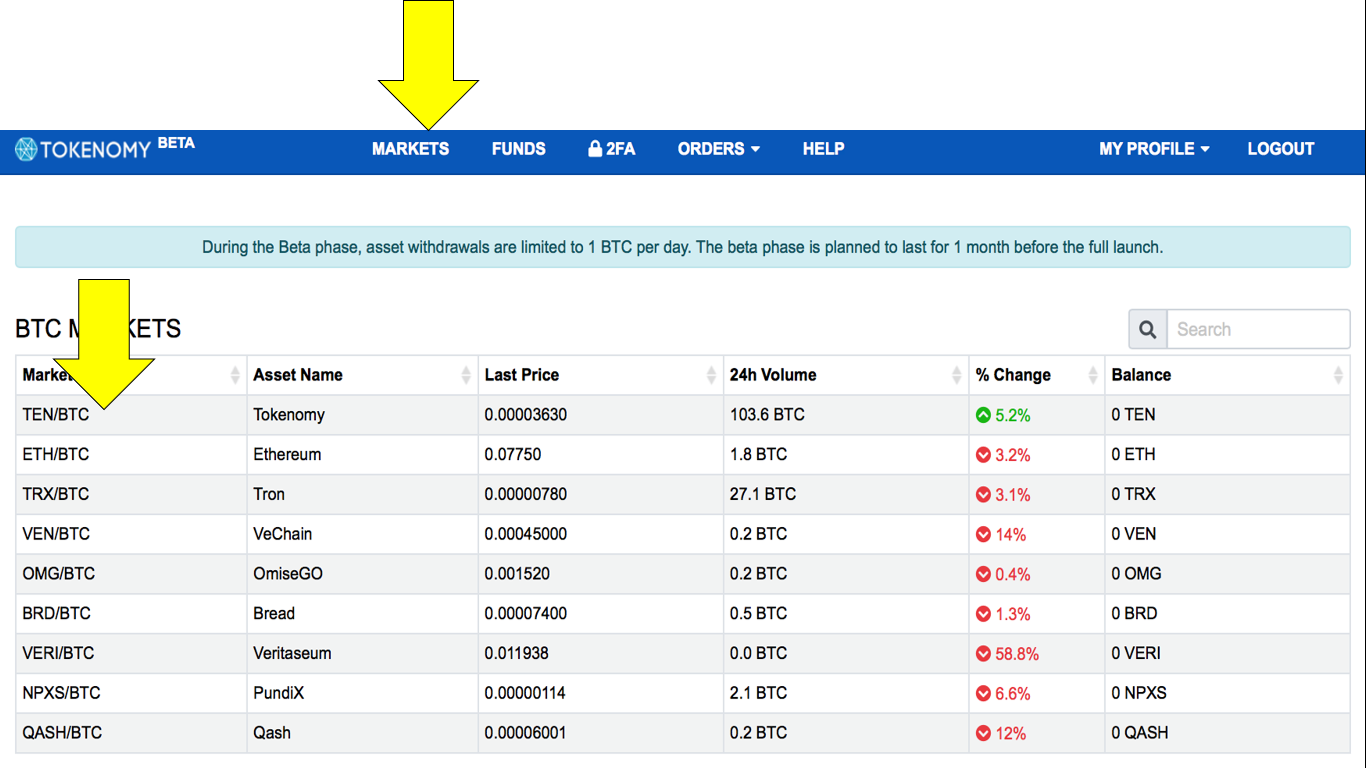Open the OMG/BTC market
The width and height of the screenshot is (1366, 768).
[59, 574]
